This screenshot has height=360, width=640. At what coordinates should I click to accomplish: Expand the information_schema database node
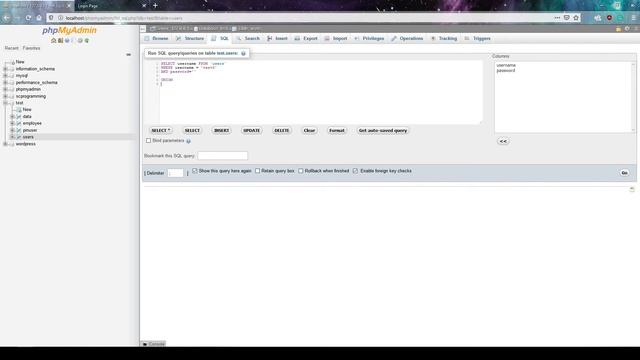[5, 69]
